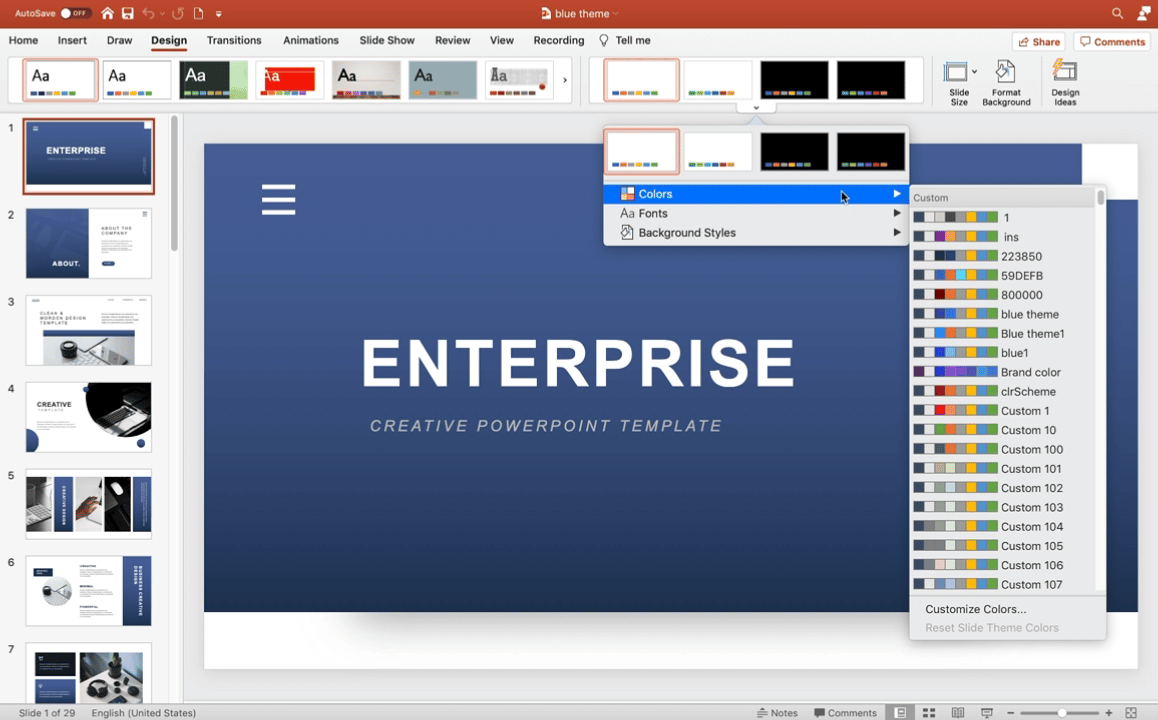1158x720 pixels.
Task: Click the Fonts entry in the variants menu
Action: 651,213
